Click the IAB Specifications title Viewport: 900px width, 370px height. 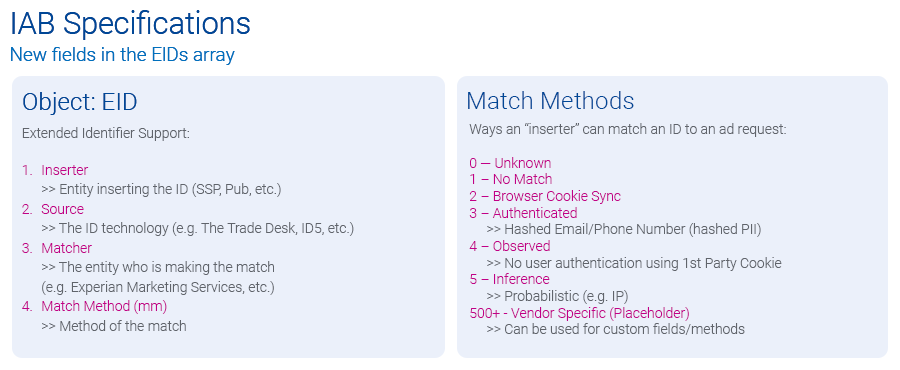[130, 25]
